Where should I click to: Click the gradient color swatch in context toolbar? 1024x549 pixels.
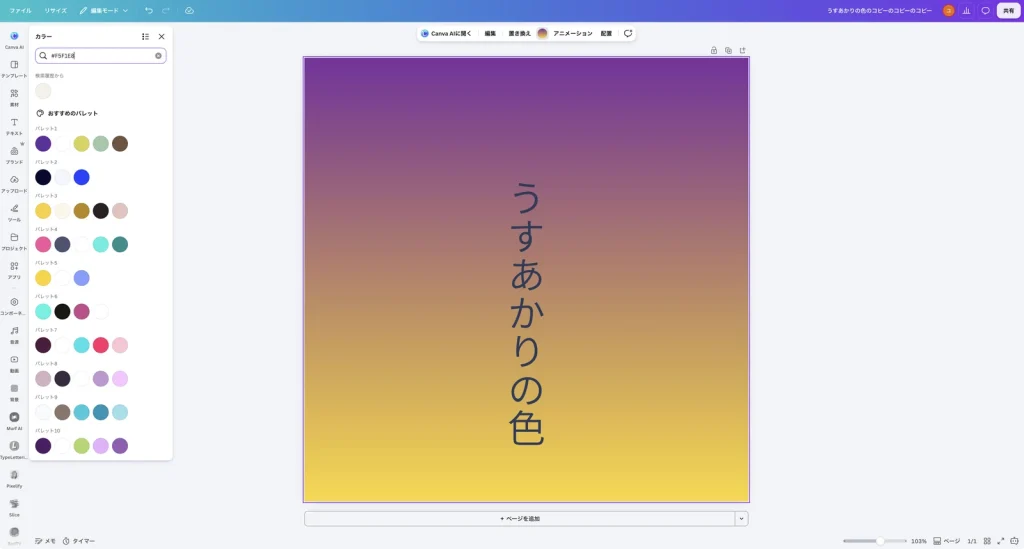(x=542, y=33)
